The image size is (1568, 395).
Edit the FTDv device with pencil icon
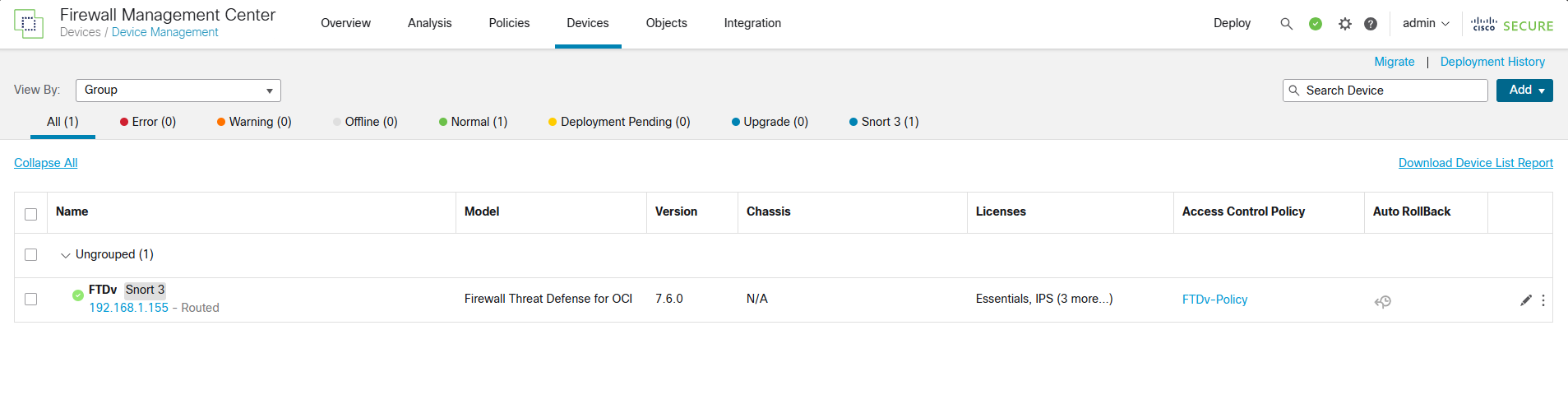1526,300
